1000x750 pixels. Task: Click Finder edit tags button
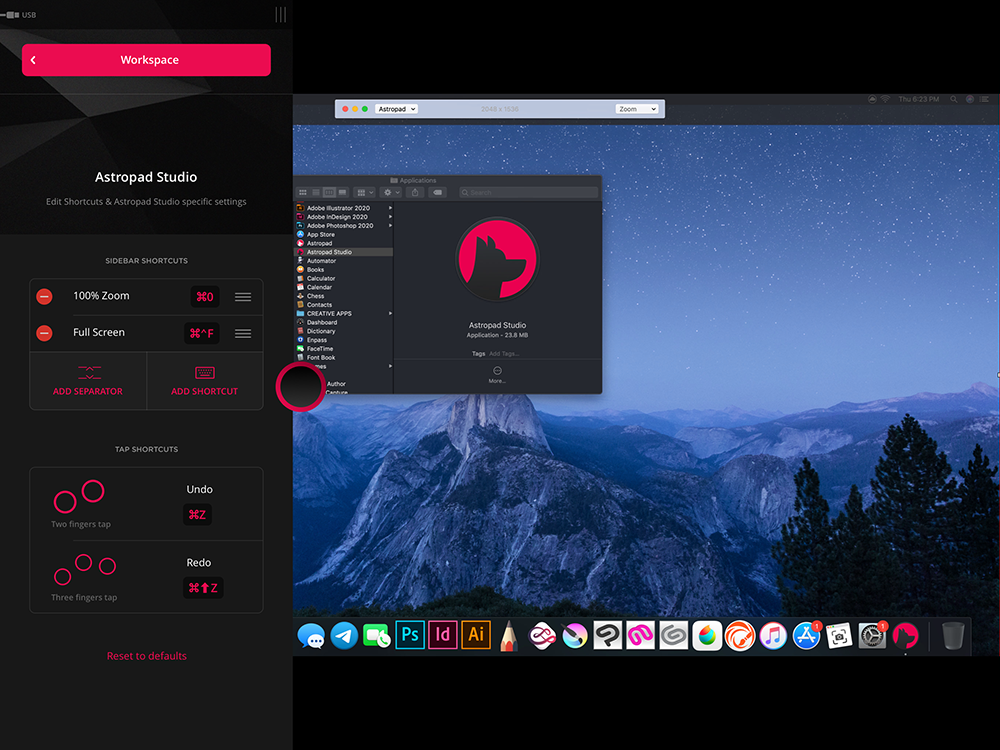pyautogui.click(x=438, y=192)
